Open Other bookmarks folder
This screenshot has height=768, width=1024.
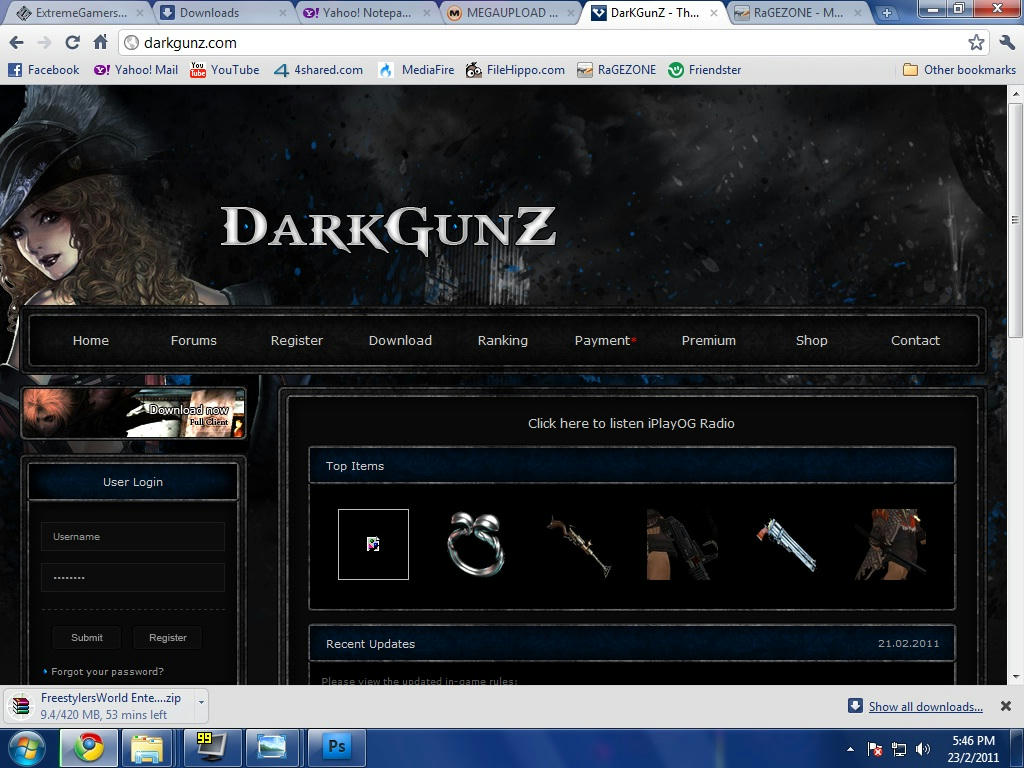tap(958, 70)
